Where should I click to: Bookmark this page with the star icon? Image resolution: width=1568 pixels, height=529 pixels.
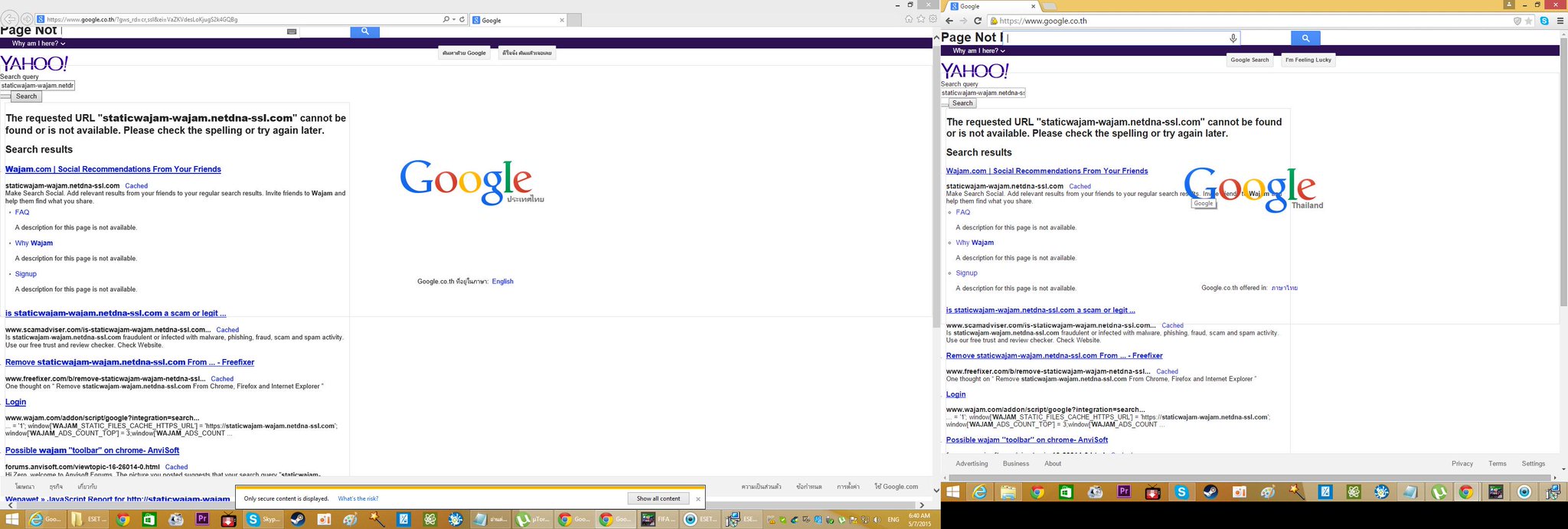[1528, 21]
